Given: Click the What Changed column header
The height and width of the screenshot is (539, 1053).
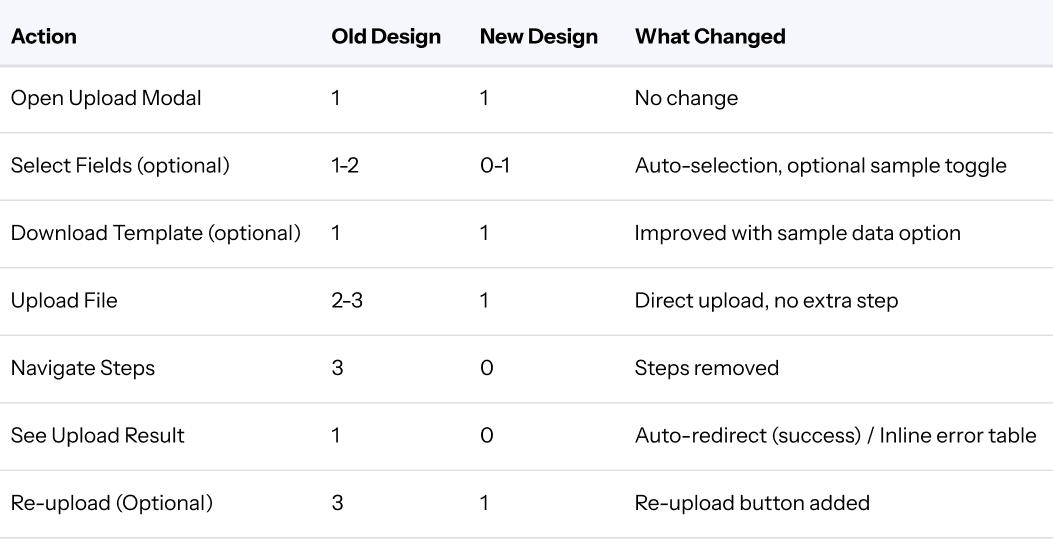Looking at the screenshot, I should pos(710,36).
